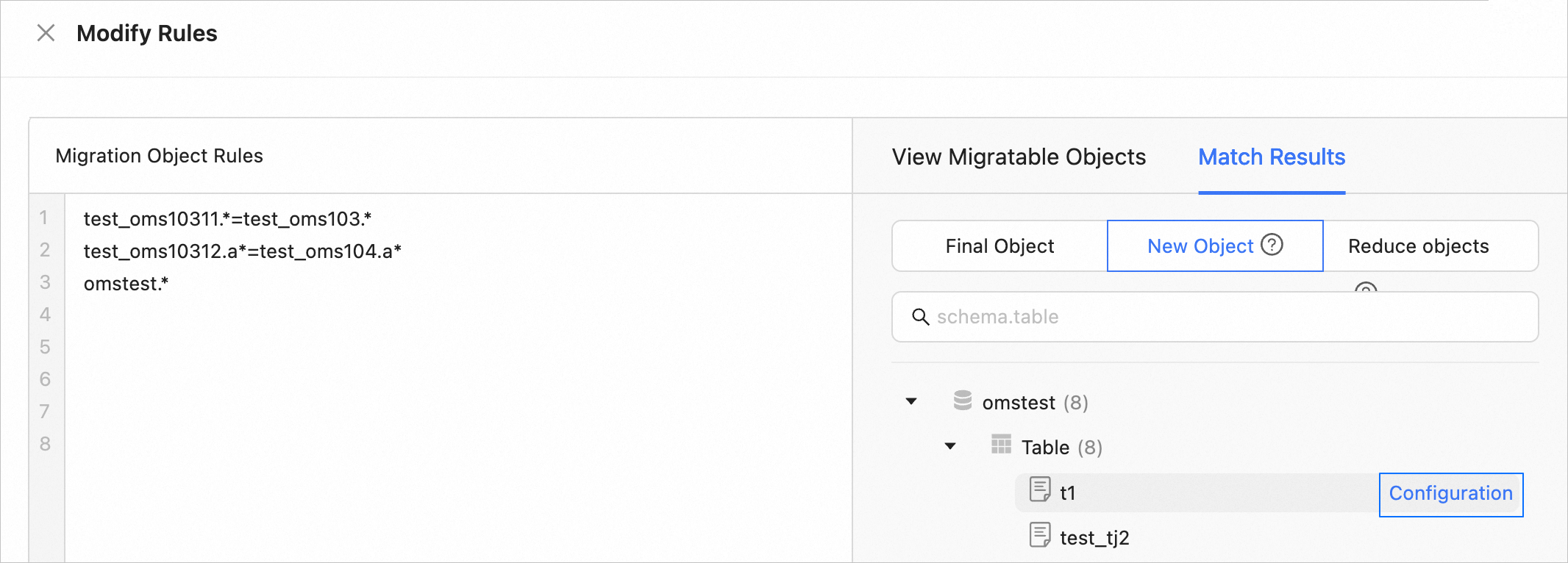Open Configuration for table t1
Screen dimensions: 1568x563
1450,494
